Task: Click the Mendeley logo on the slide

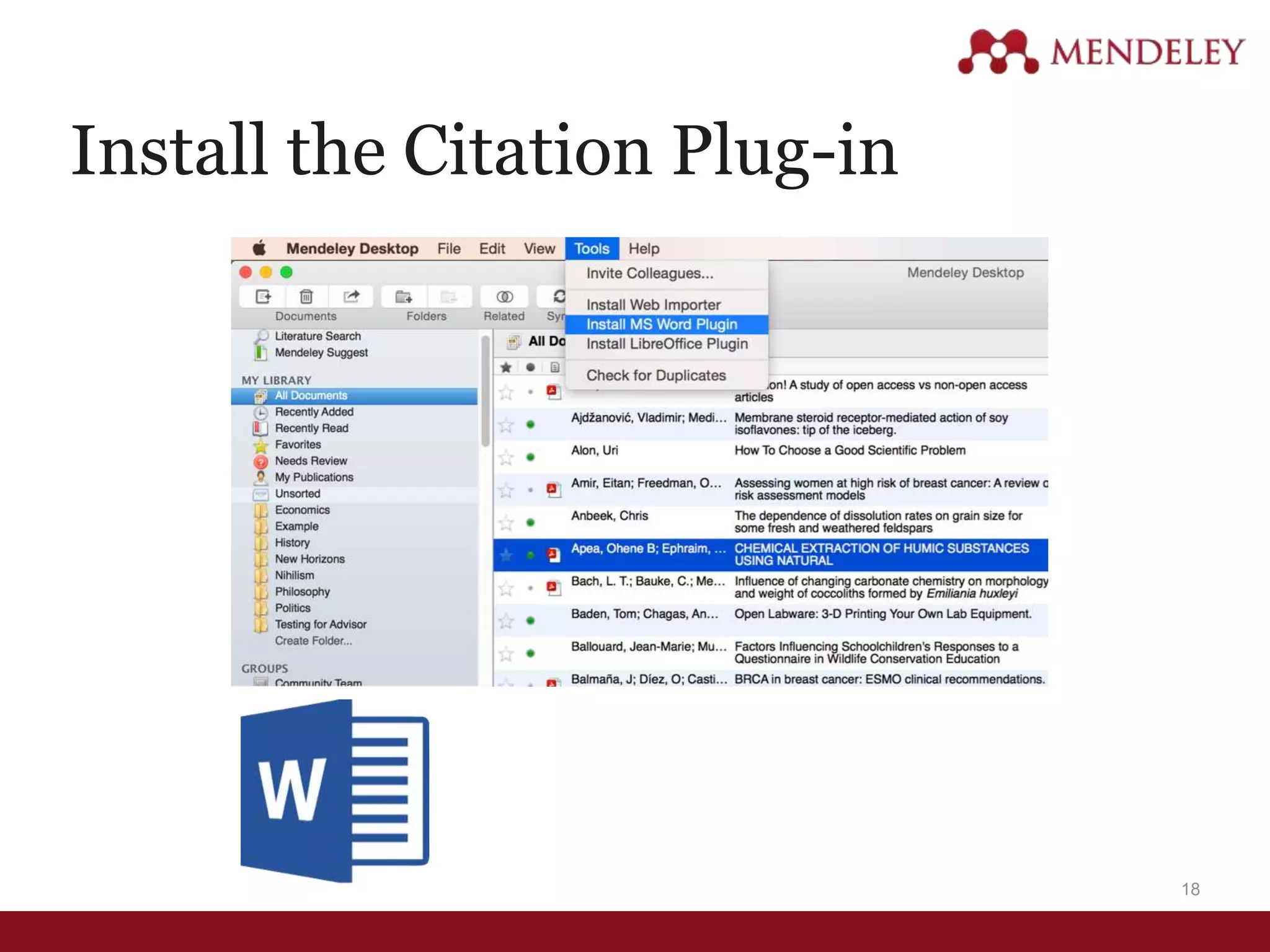Action: click(x=1101, y=51)
